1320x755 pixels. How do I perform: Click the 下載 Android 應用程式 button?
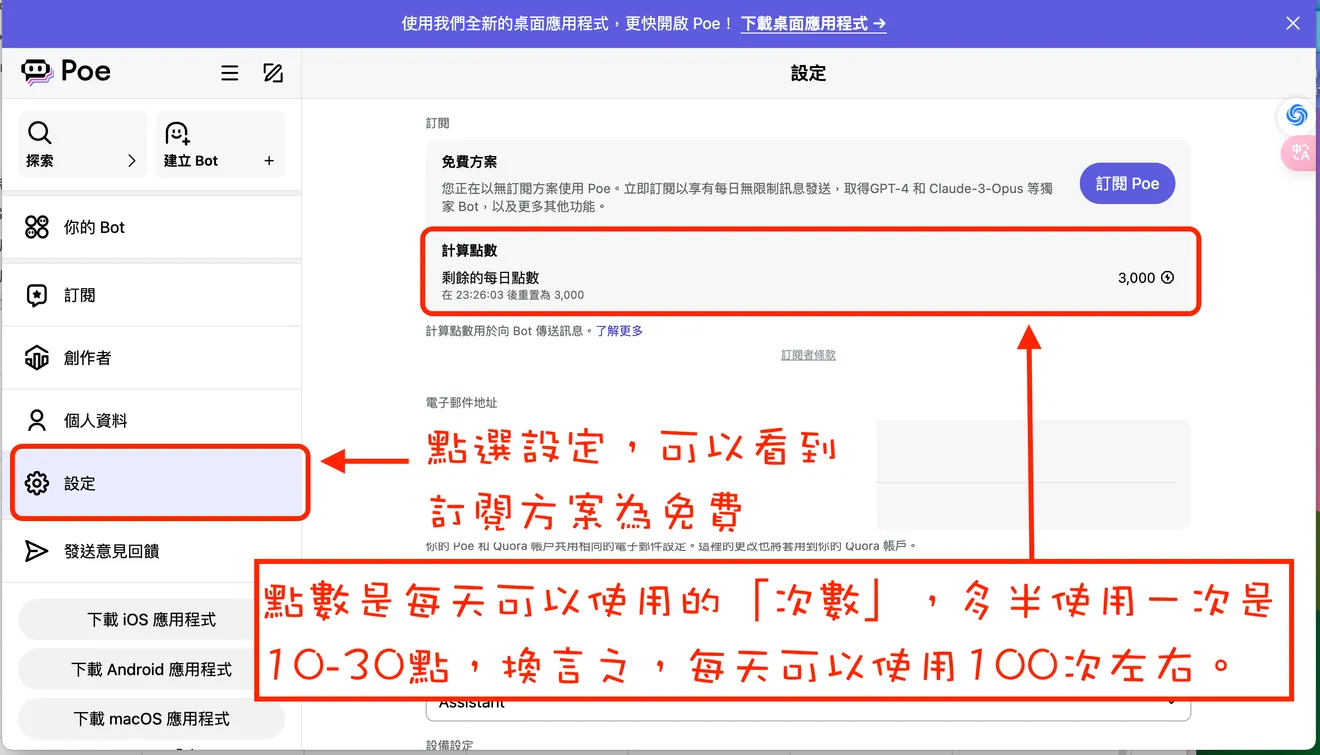tap(151, 669)
